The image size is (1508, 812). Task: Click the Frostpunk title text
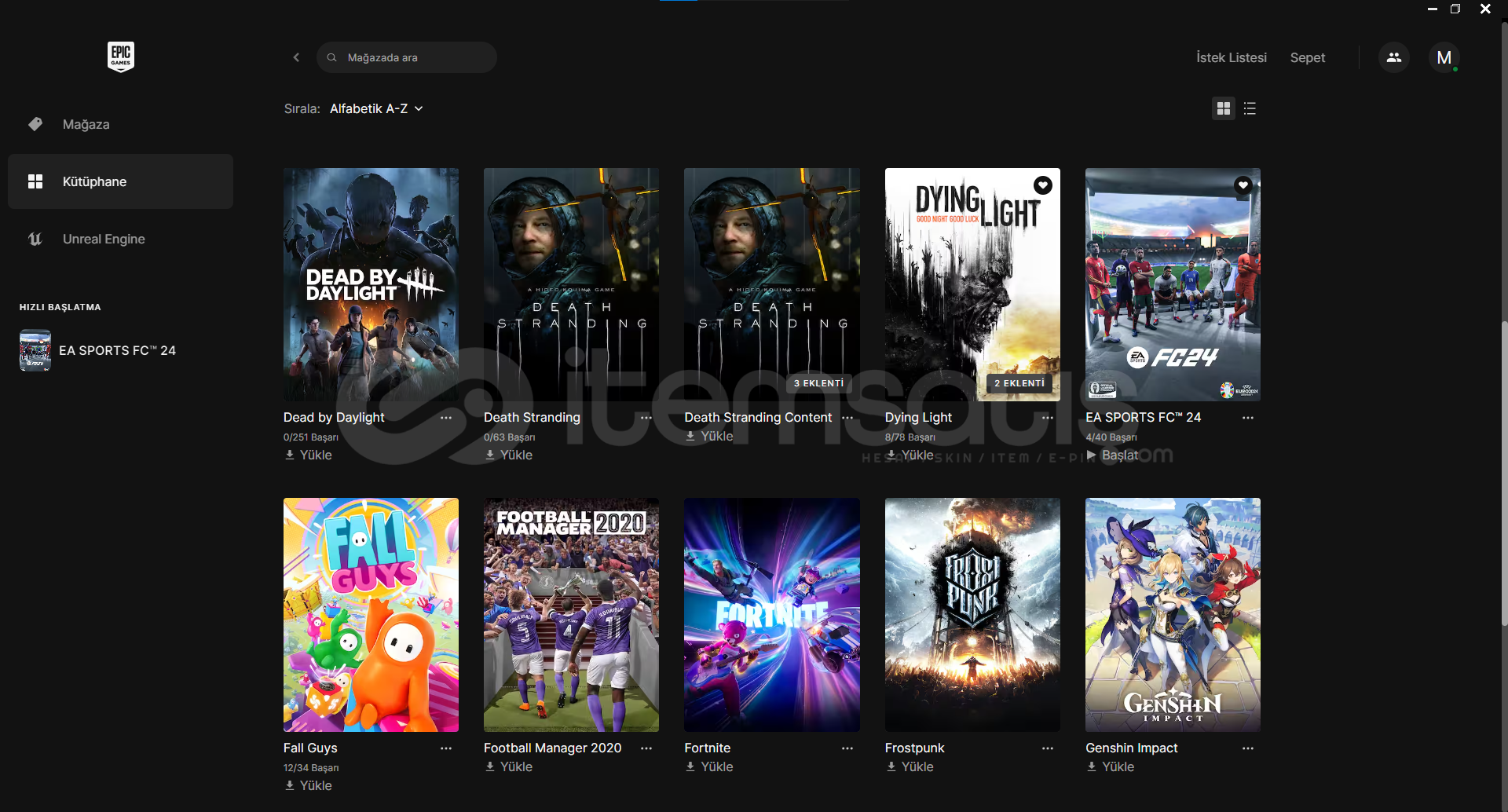pyautogui.click(x=914, y=748)
